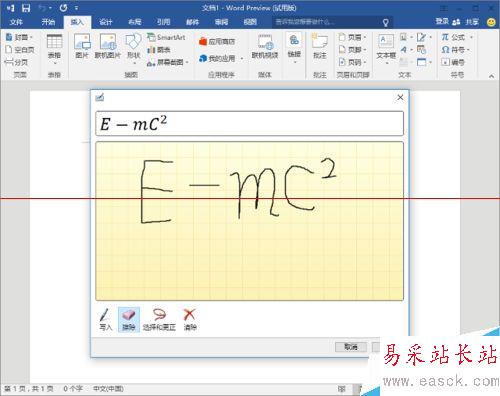The image size is (500, 396).
Task: Open the Table insert menu
Action: pos(54,49)
